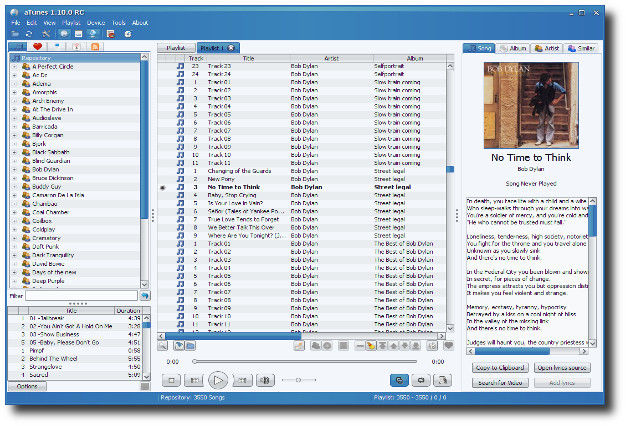Toggle the karaoke button next to repeat
Viewport: 626px width, 426px height.
click(x=442, y=380)
